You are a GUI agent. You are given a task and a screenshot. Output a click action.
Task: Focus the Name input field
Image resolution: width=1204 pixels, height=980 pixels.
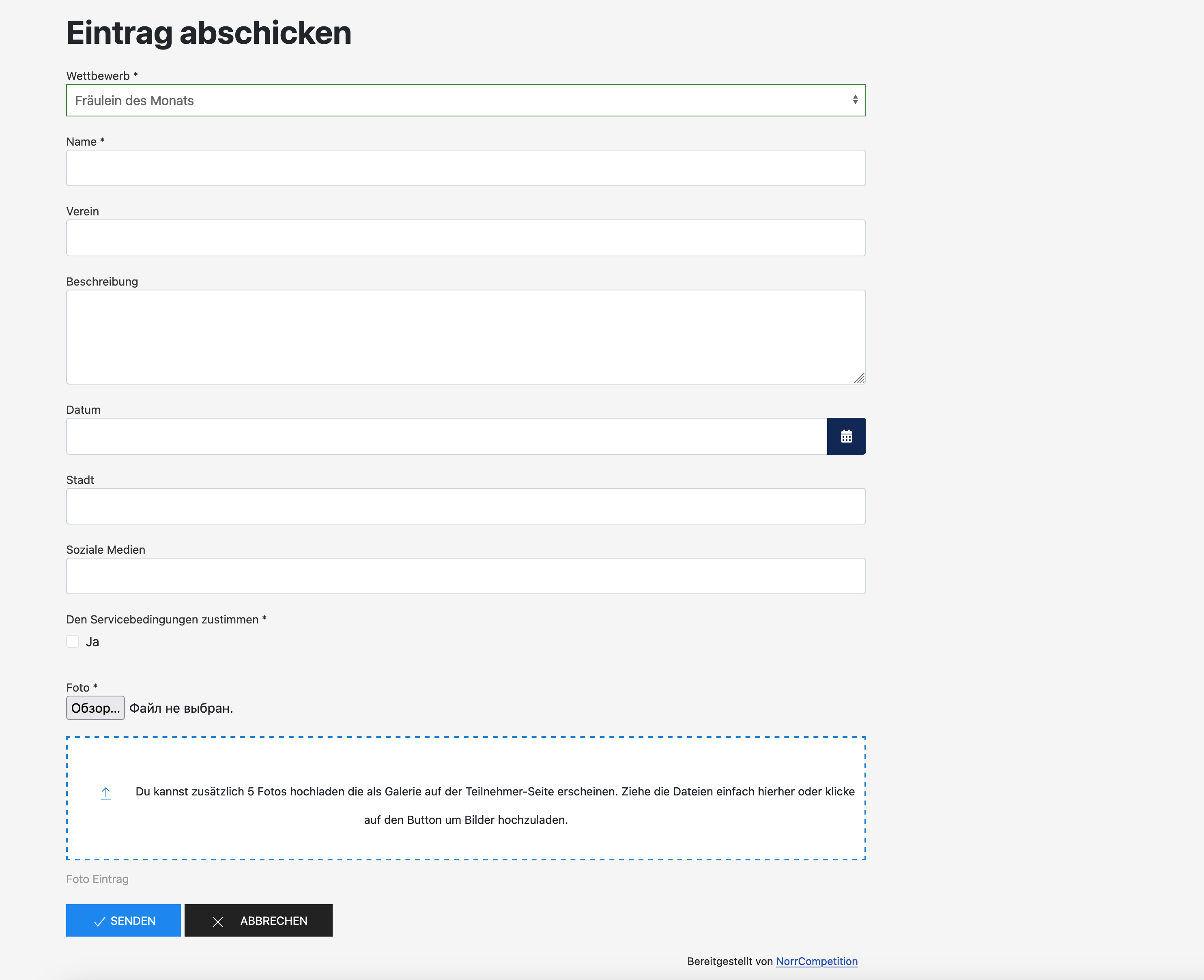pos(466,168)
